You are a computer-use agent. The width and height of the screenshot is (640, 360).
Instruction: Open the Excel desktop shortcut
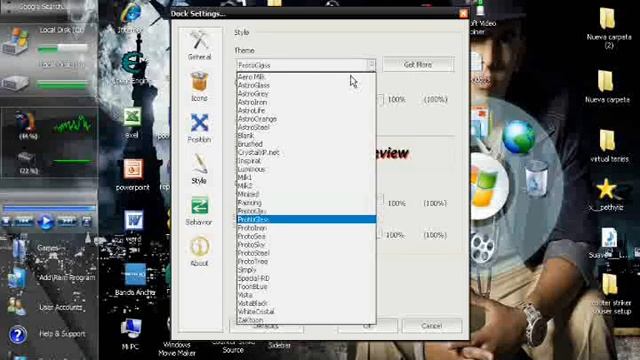click(132, 122)
